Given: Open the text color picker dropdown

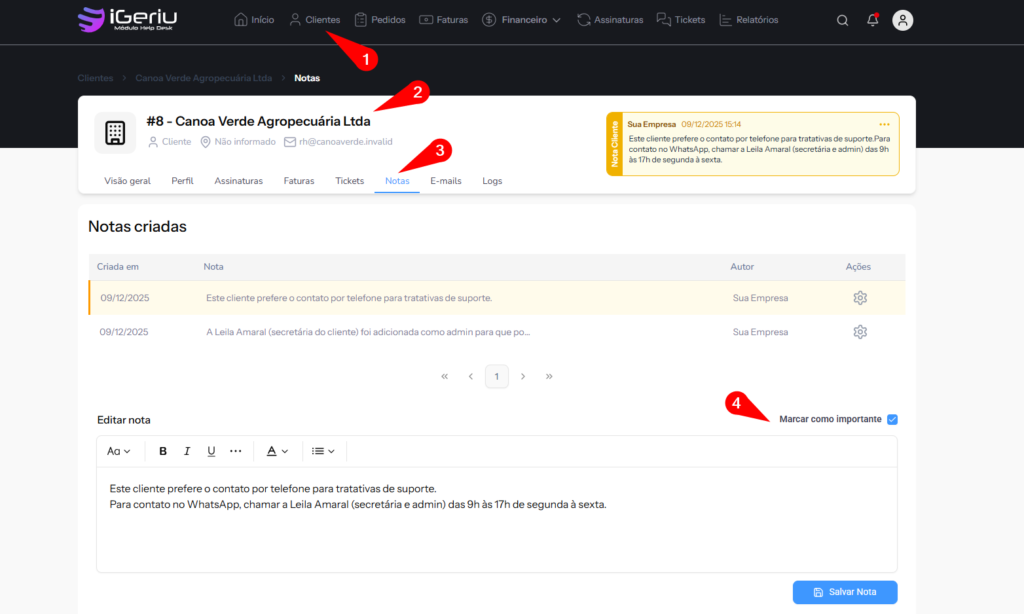Looking at the screenshot, I should click(x=277, y=451).
